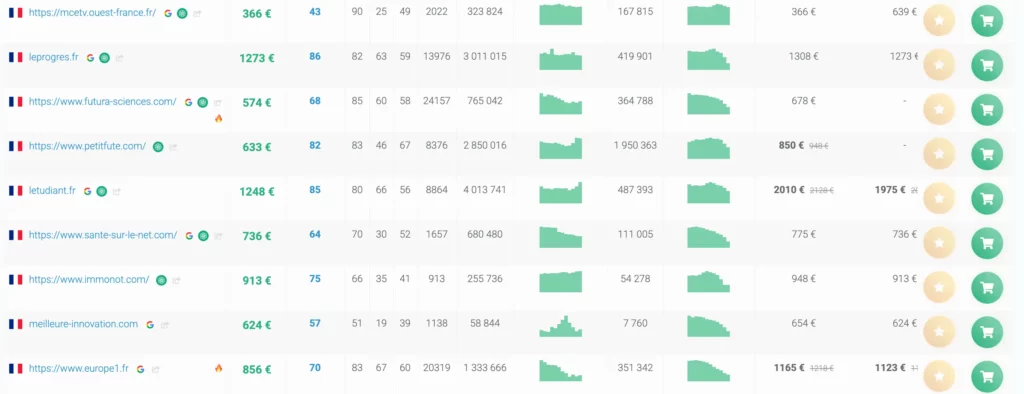
Task: Add petitfute.com to the cart
Action: pyautogui.click(x=987, y=154)
